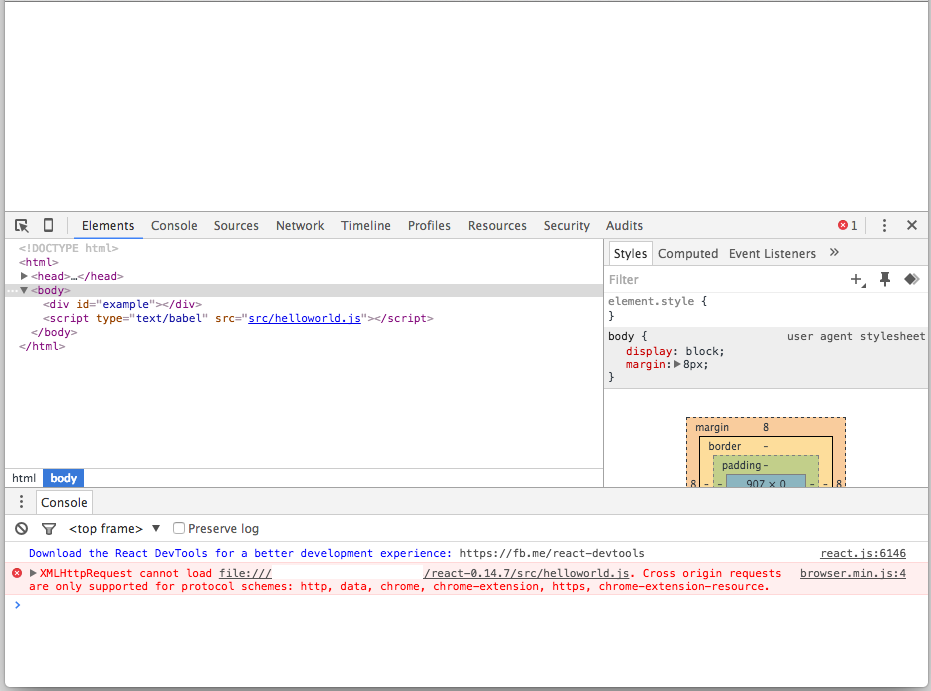Open DevTools three-dot customize menu
This screenshot has width=931, height=691.
(x=884, y=226)
